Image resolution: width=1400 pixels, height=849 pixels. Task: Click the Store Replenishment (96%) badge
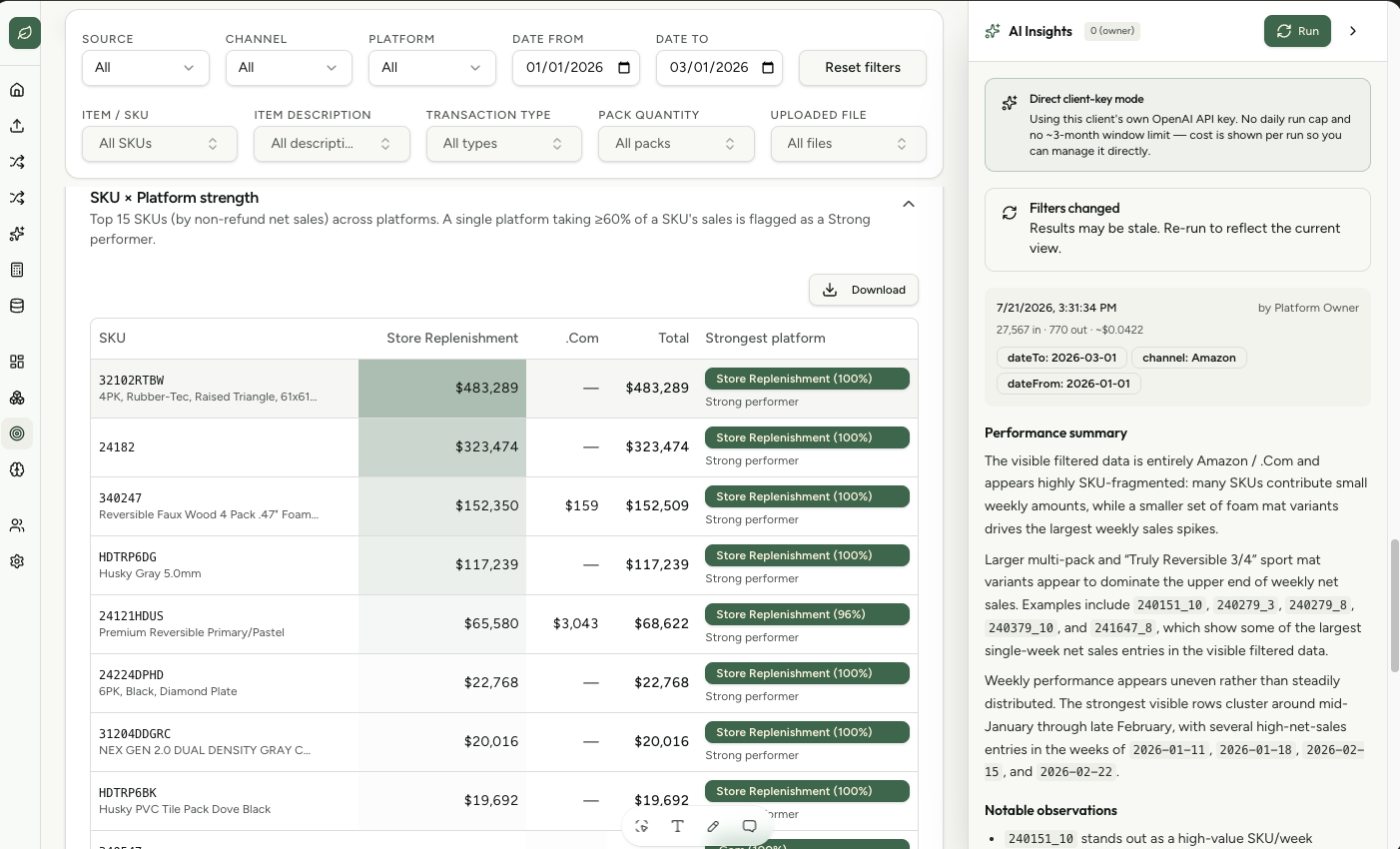807,614
